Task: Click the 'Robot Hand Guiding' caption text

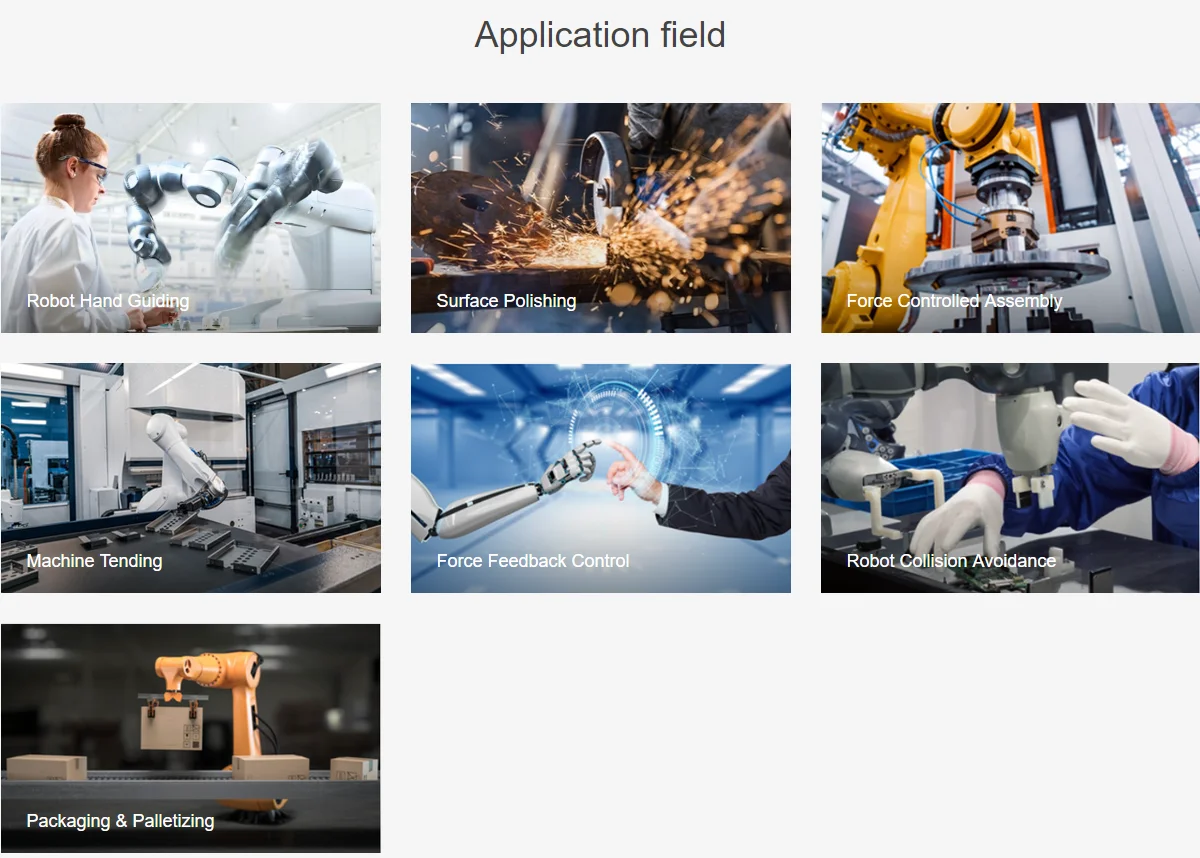Action: click(108, 301)
